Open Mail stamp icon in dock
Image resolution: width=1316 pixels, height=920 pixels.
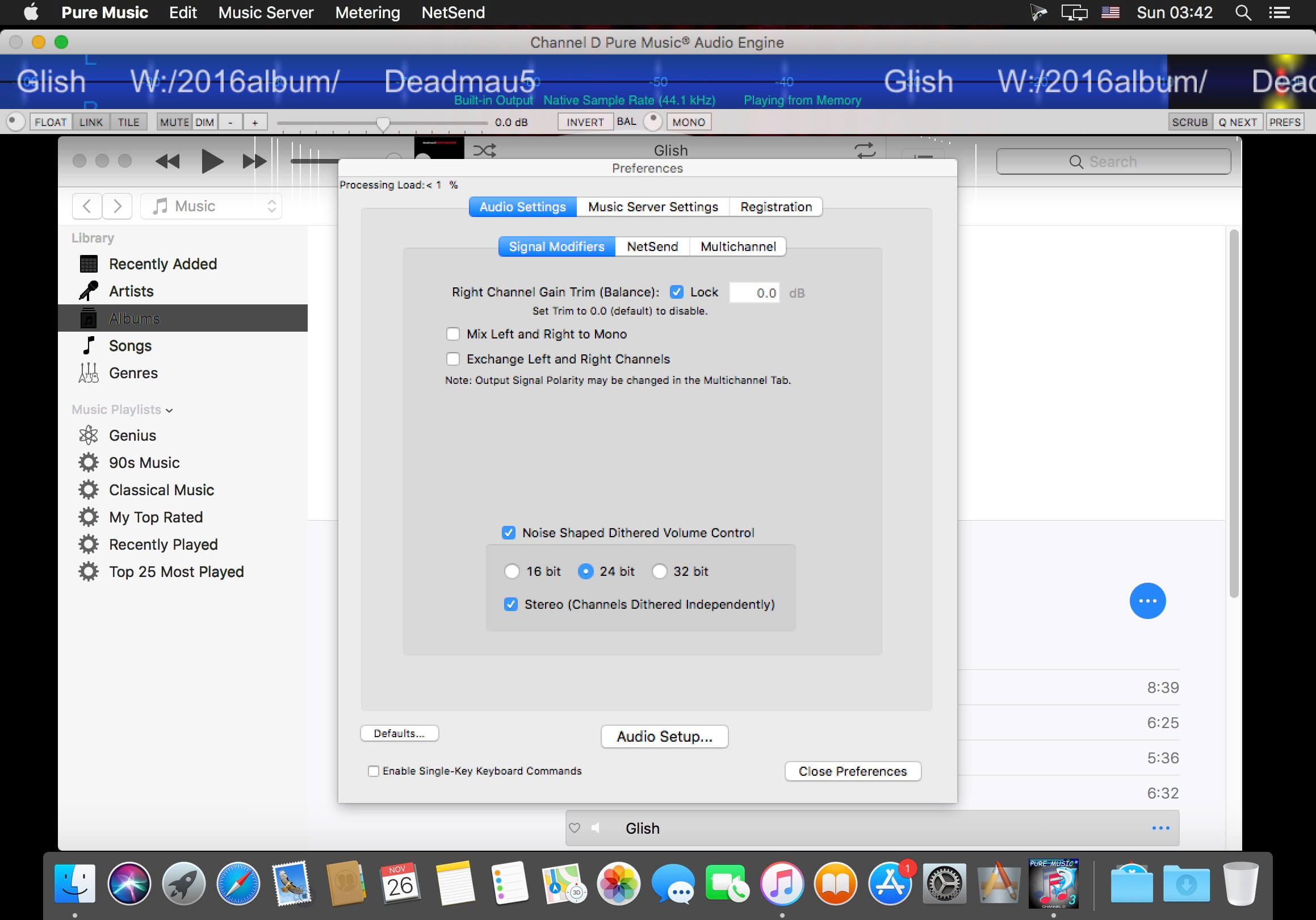coord(292,883)
